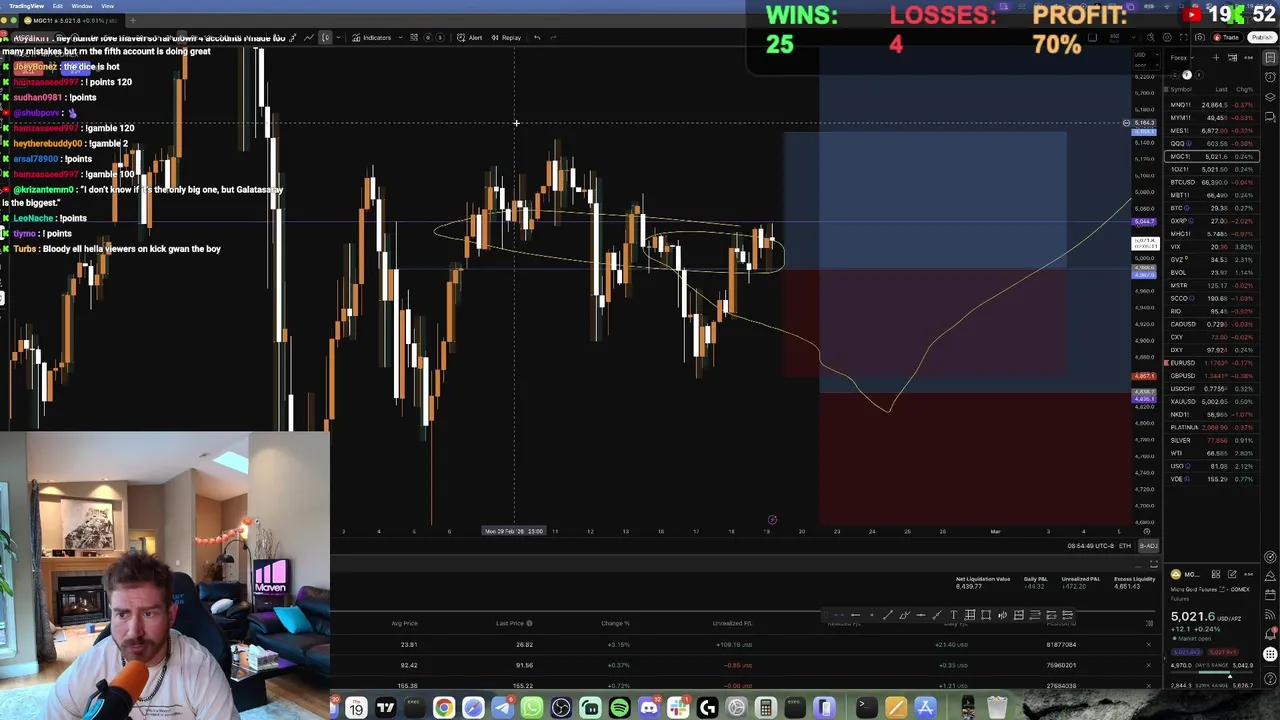Expand the candle chart type dropdown arrow
The width and height of the screenshot is (1280, 720).
click(338, 38)
